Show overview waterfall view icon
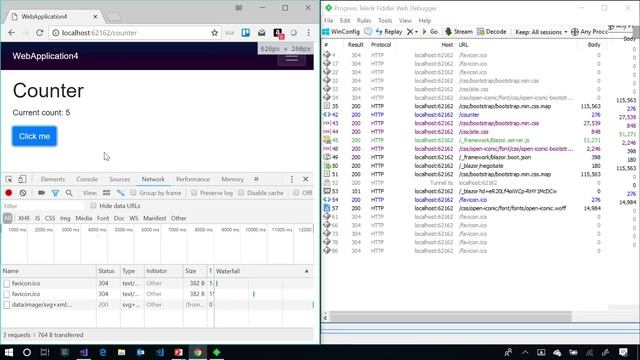Image resolution: width=640 pixels, height=360 pixels. [120, 193]
